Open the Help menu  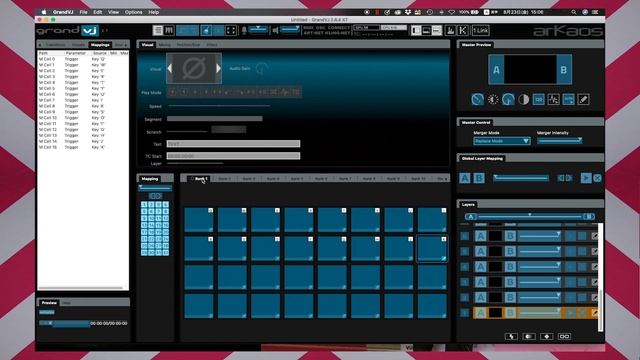[x=153, y=12]
